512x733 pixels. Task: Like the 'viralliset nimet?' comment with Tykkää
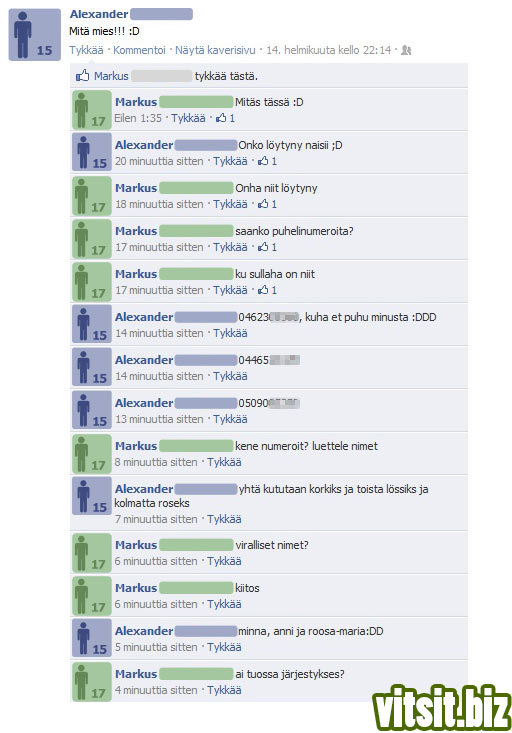[224, 561]
